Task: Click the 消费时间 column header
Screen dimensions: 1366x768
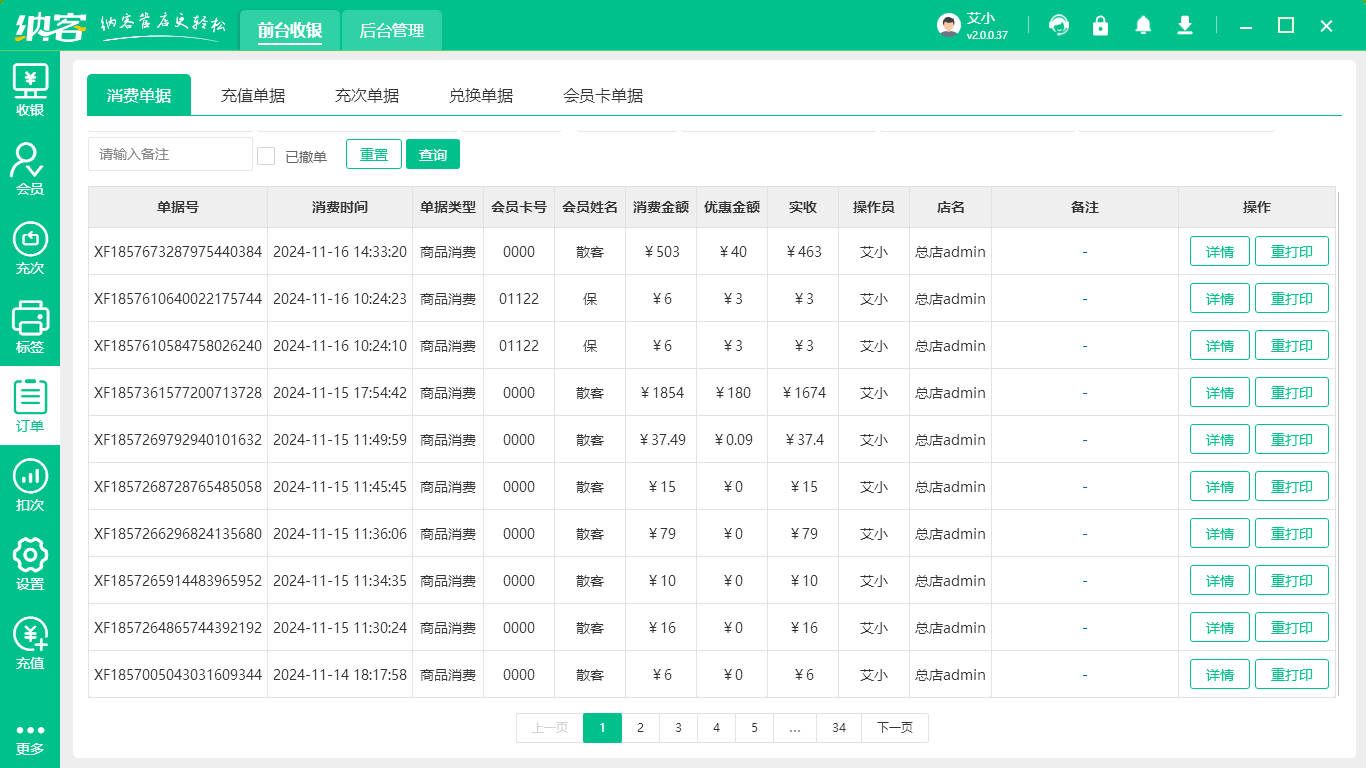Action: pos(340,207)
